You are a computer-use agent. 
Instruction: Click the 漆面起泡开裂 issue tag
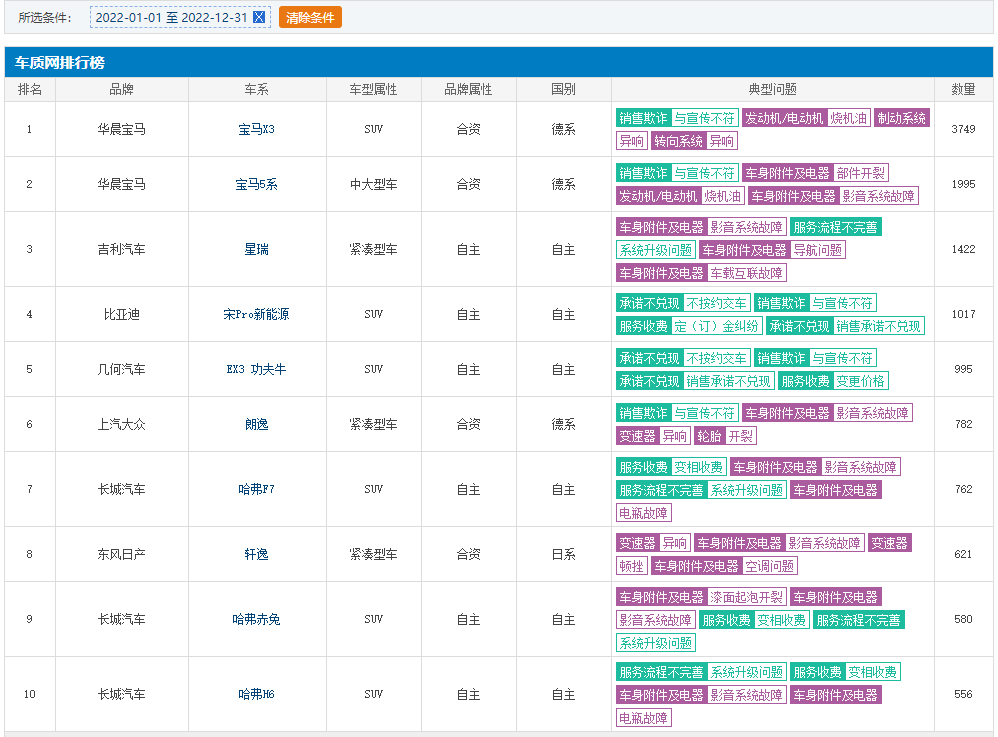click(x=746, y=597)
